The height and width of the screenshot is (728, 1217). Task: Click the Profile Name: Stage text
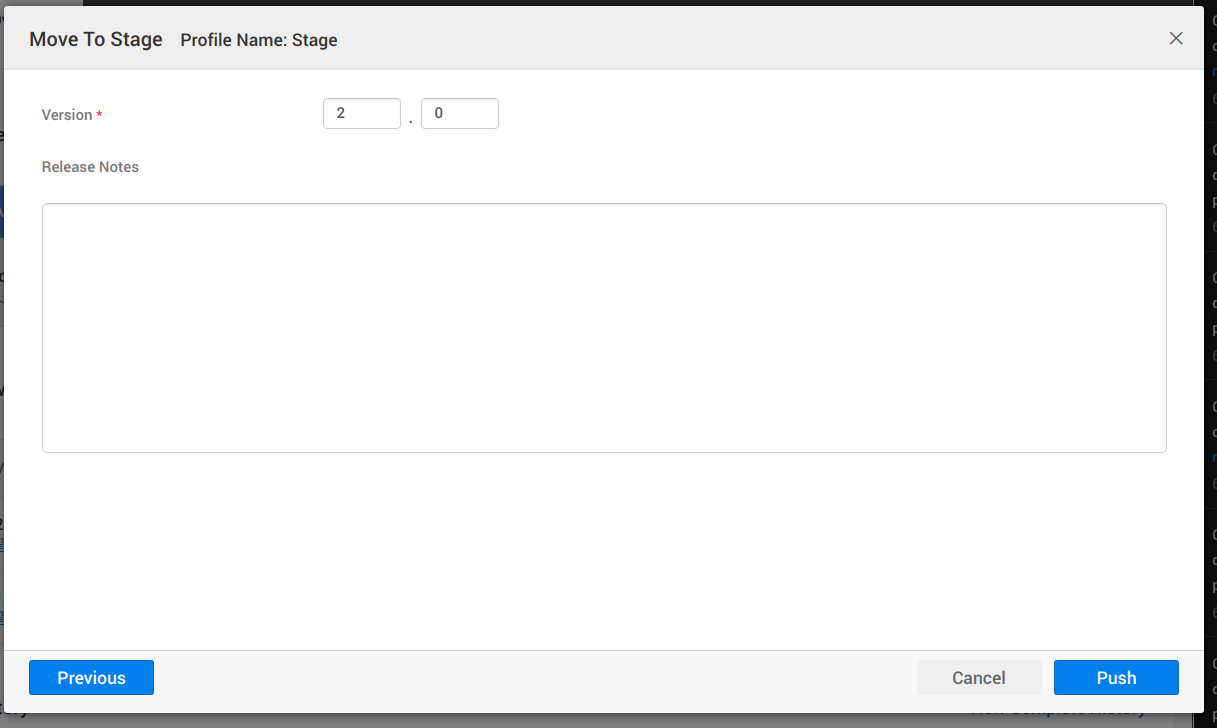(258, 41)
